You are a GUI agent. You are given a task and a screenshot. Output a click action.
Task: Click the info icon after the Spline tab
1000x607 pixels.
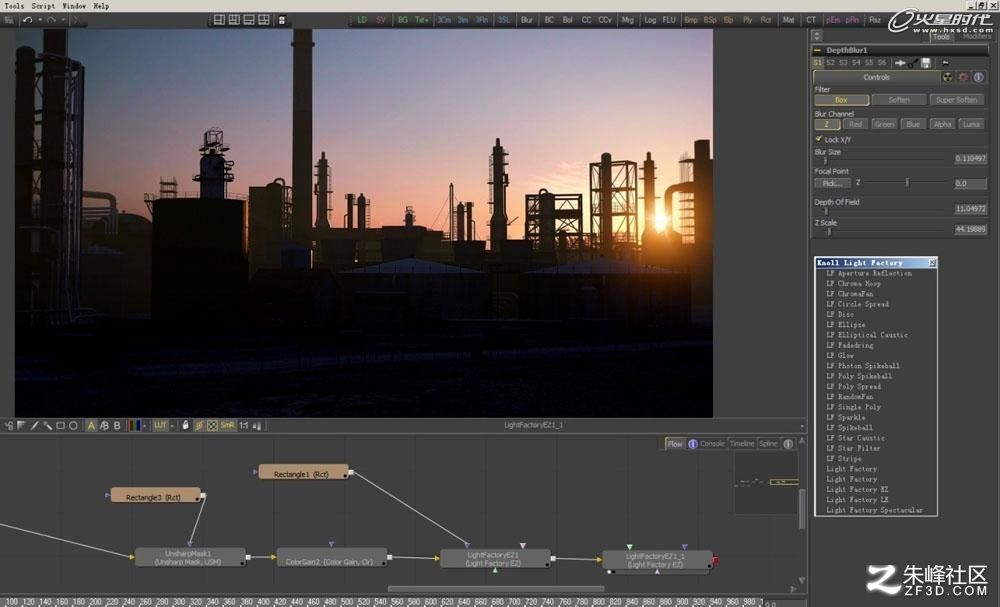pos(788,444)
